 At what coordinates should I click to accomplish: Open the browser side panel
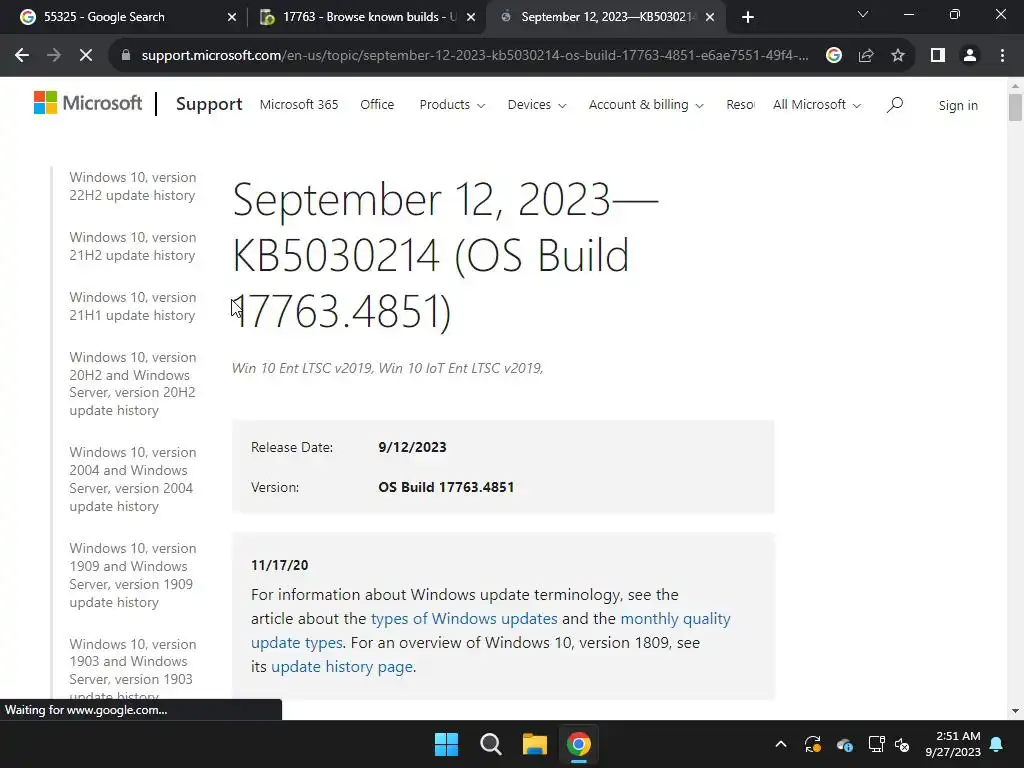[938, 56]
